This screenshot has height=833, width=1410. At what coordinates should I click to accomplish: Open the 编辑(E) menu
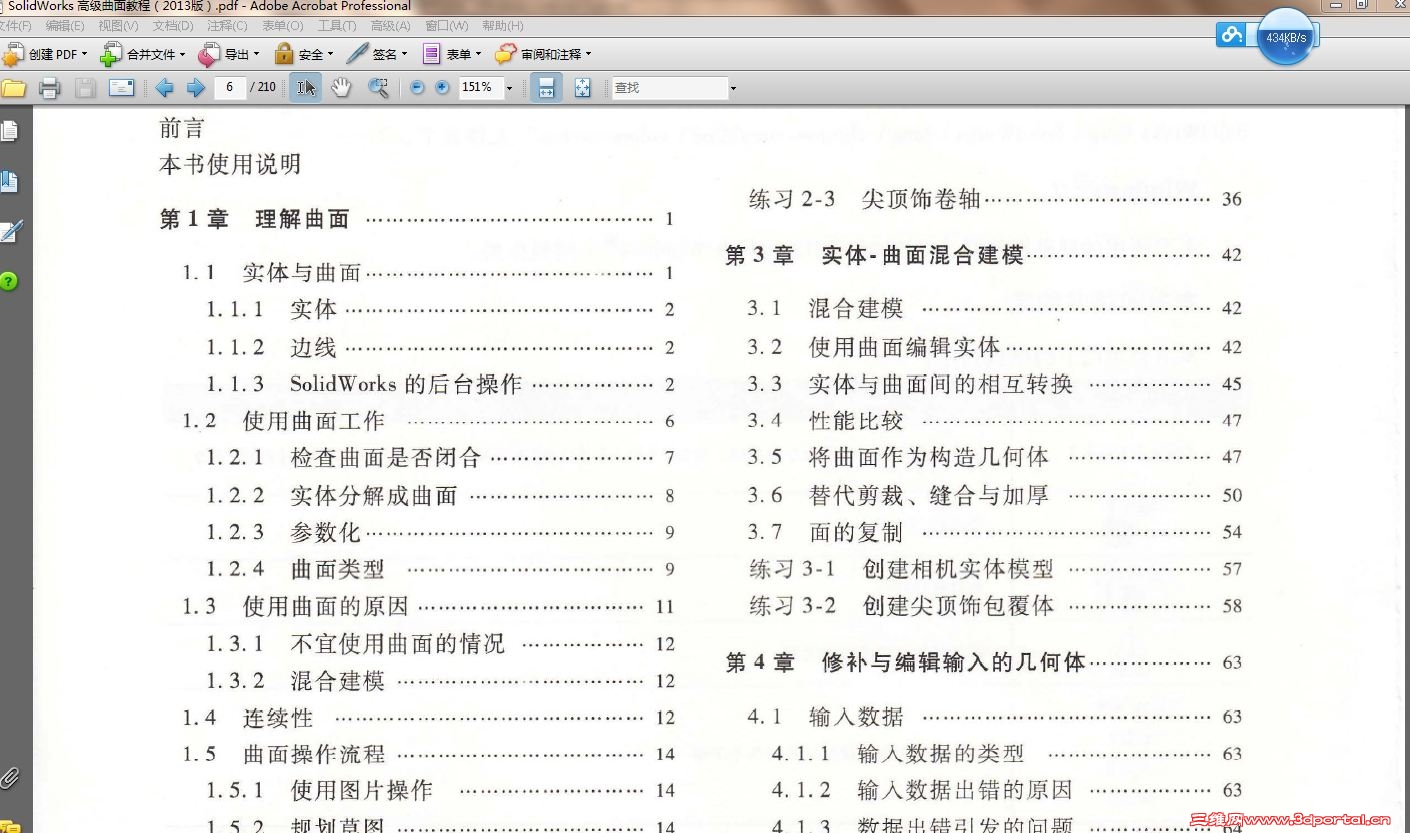click(65, 26)
